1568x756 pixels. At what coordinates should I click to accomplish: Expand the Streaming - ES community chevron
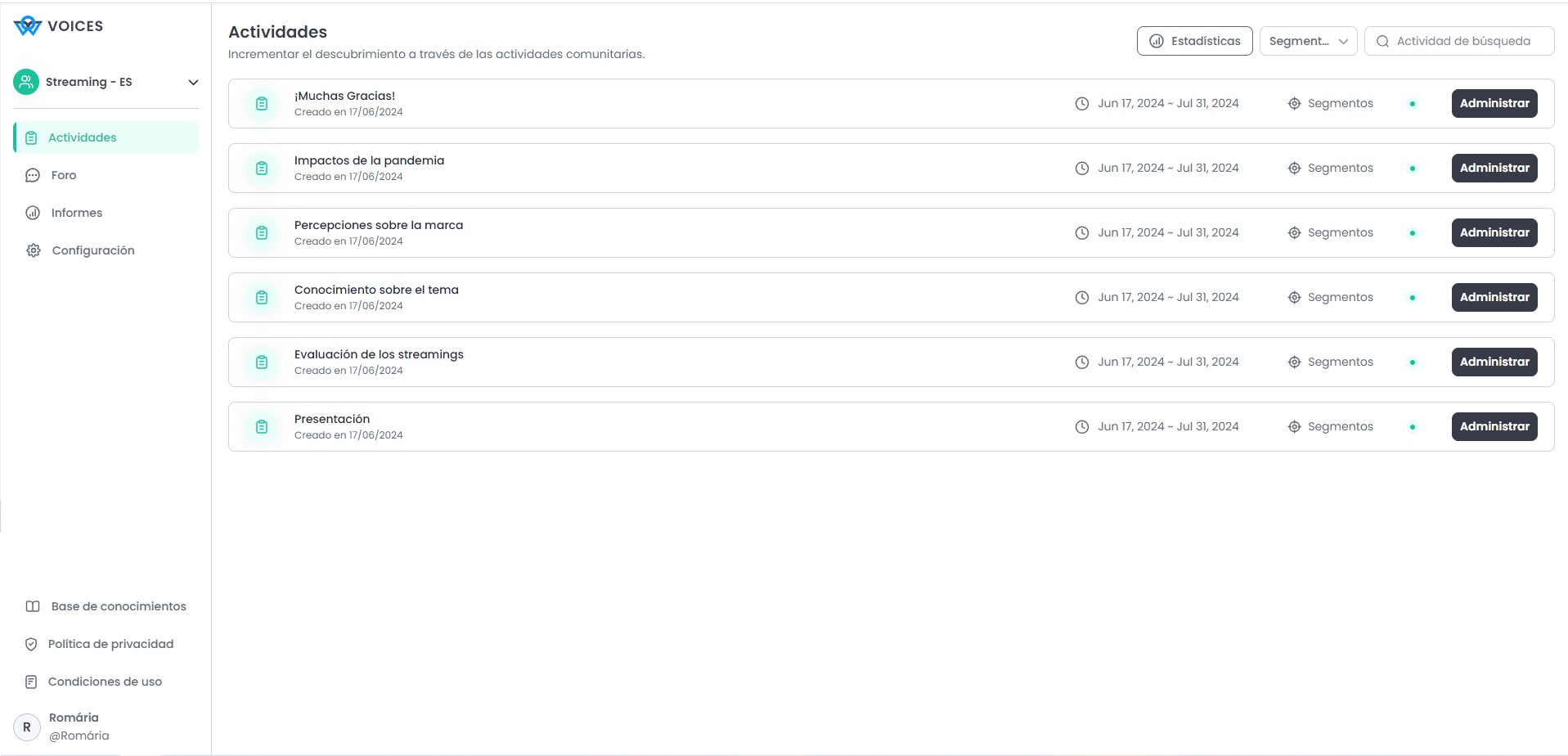193,82
